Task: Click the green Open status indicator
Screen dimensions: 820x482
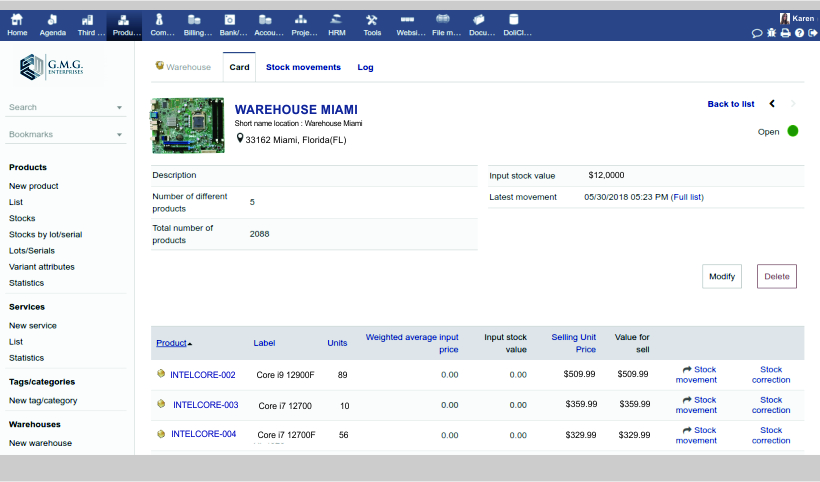Action: coord(793,131)
